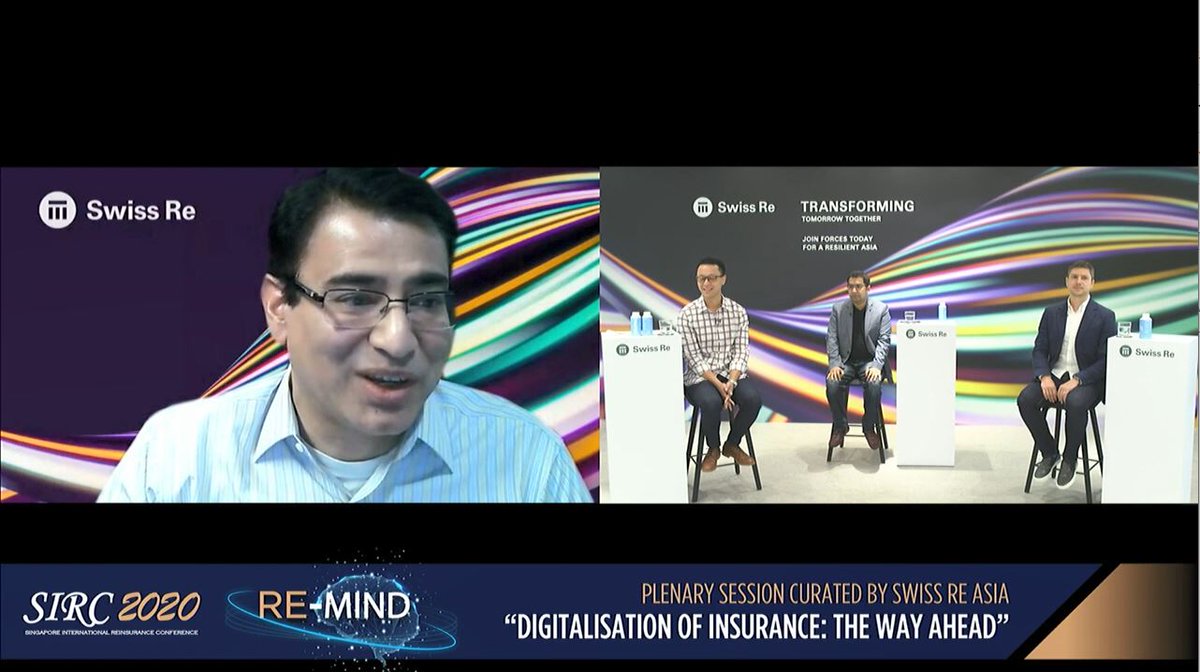Screen dimensions: 1200x672
Task: Click the Swiss Re logo icon in the left video
Action: [57, 210]
